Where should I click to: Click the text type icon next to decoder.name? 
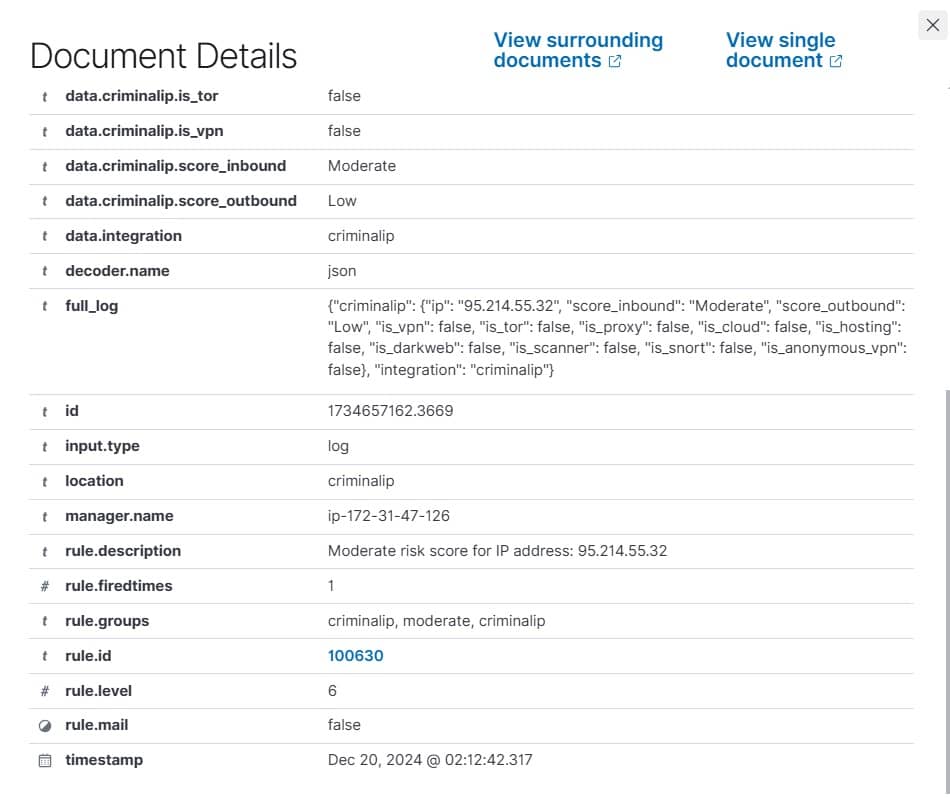coord(44,271)
